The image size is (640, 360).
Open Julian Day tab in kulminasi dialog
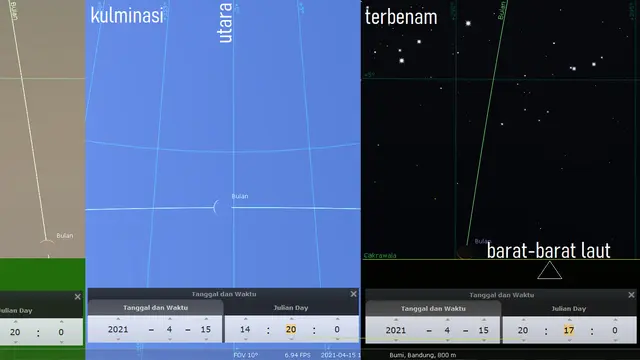point(291,308)
